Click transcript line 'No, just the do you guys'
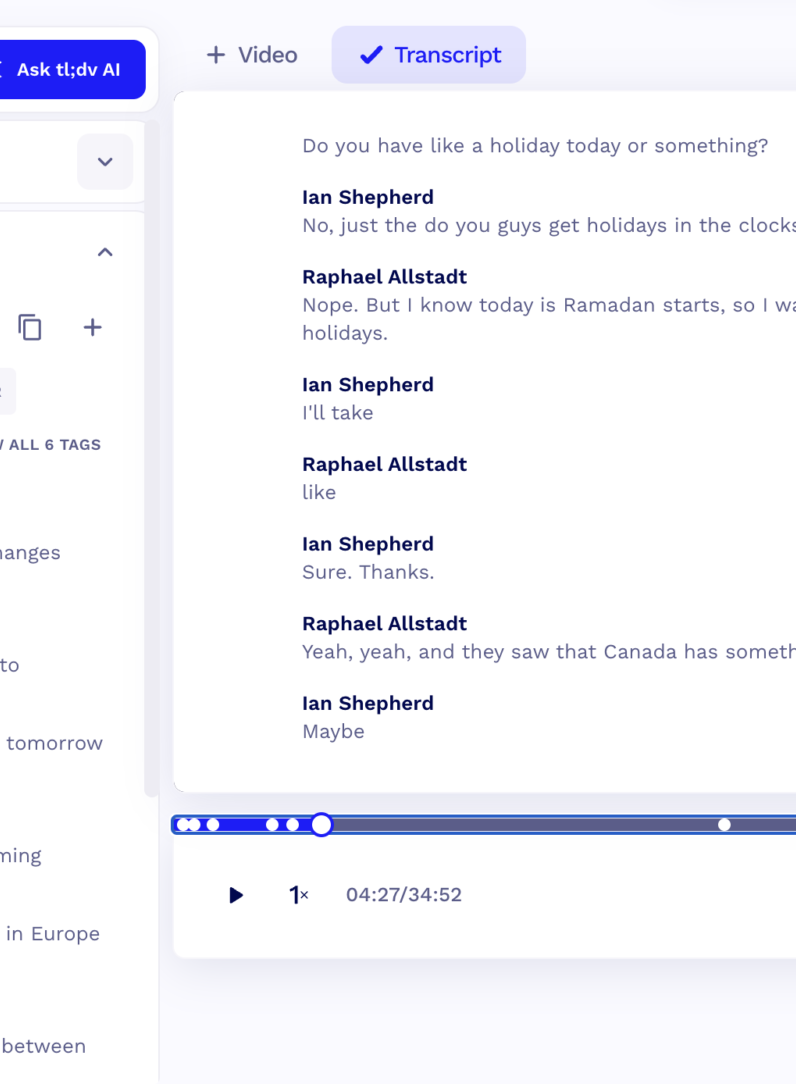 pos(549,225)
